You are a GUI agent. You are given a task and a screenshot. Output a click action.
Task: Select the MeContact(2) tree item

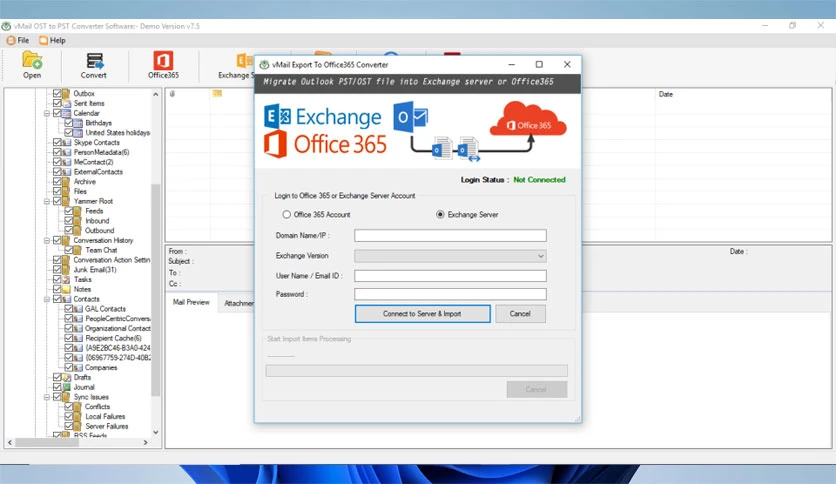pos(93,162)
